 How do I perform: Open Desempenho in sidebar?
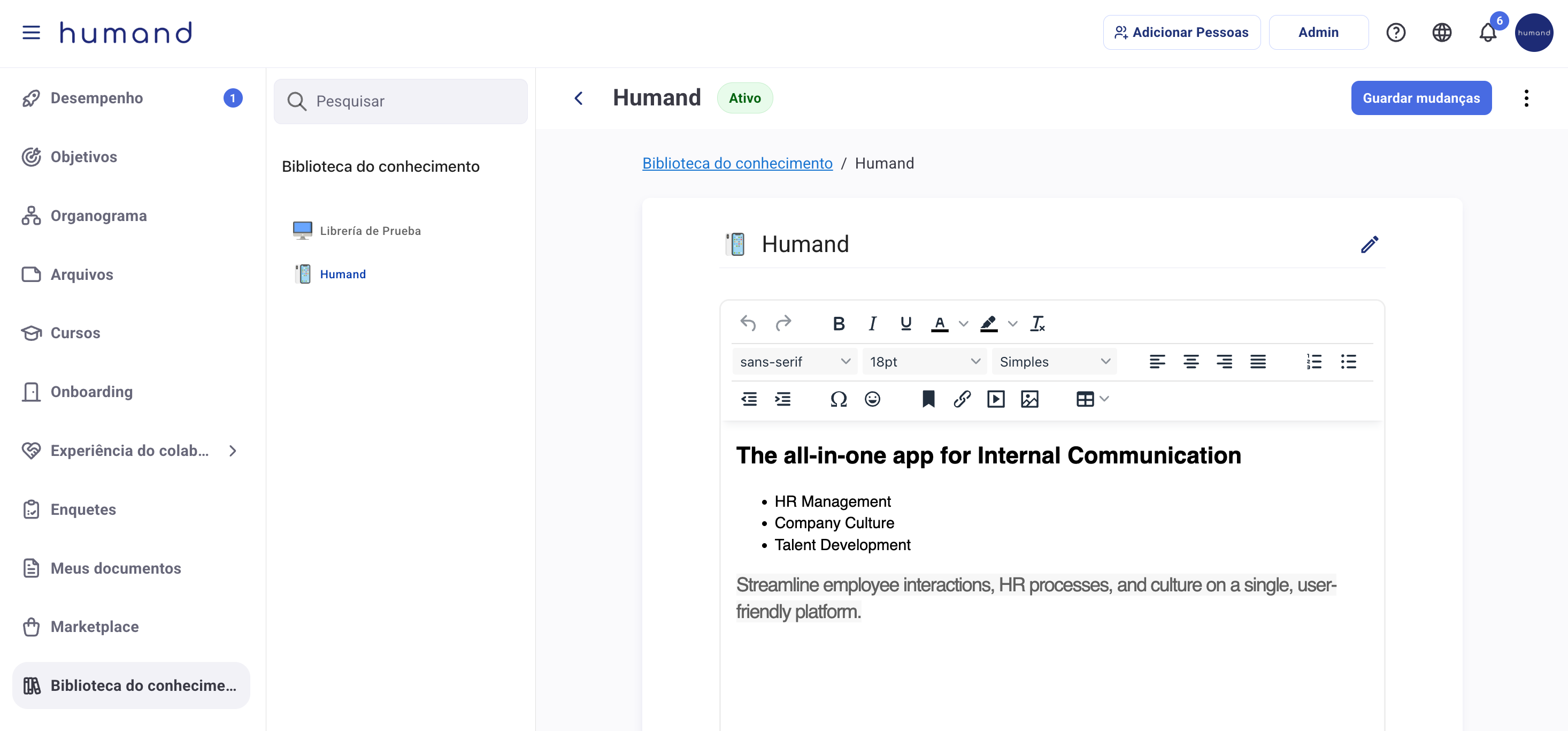point(131,98)
